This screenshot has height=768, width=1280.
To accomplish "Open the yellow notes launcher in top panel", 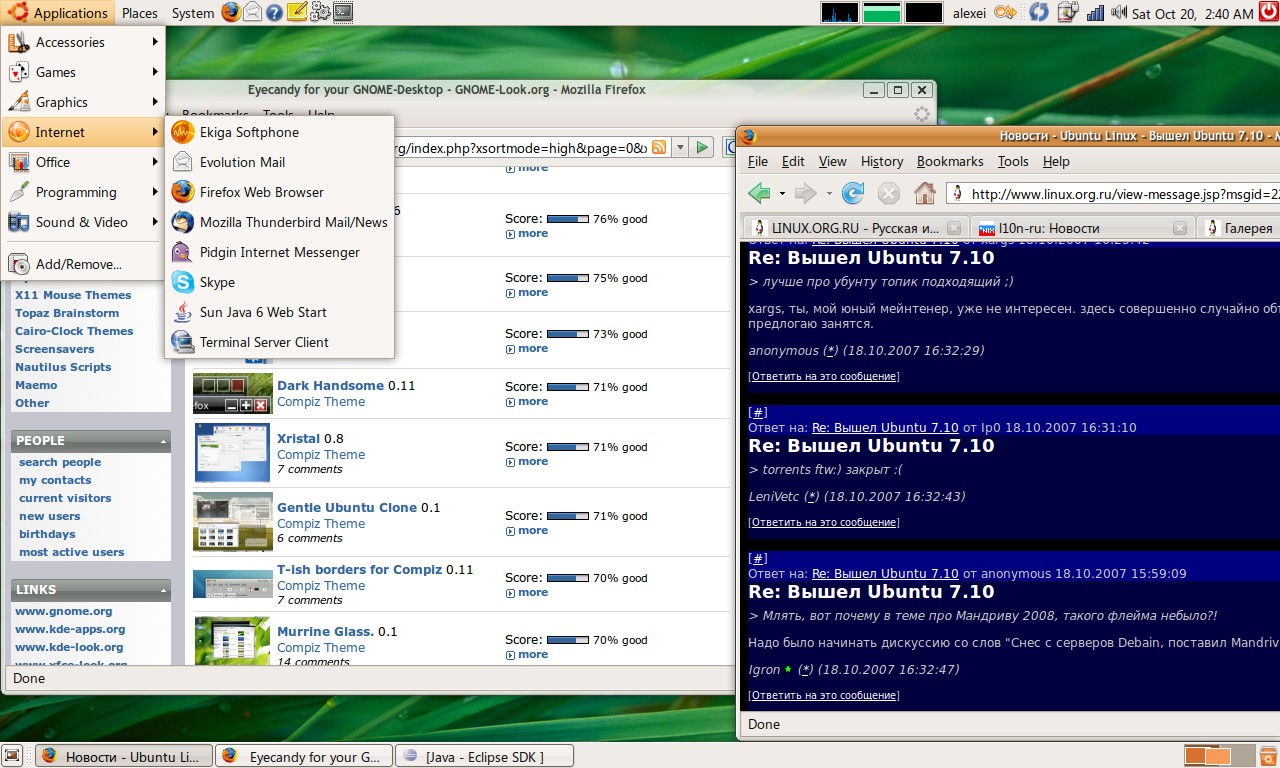I will point(297,12).
